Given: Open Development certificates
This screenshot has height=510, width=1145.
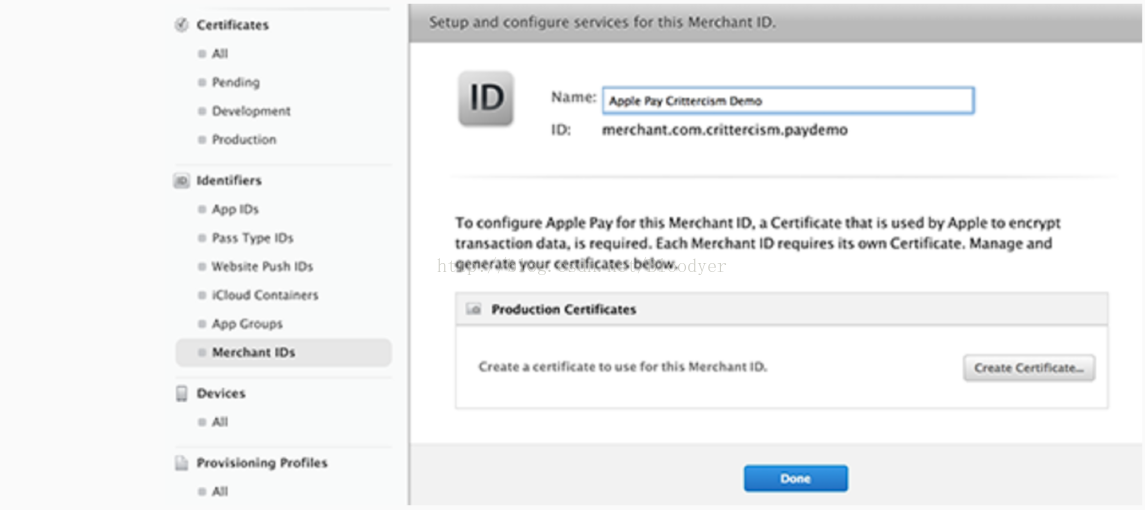Looking at the screenshot, I should [251, 111].
